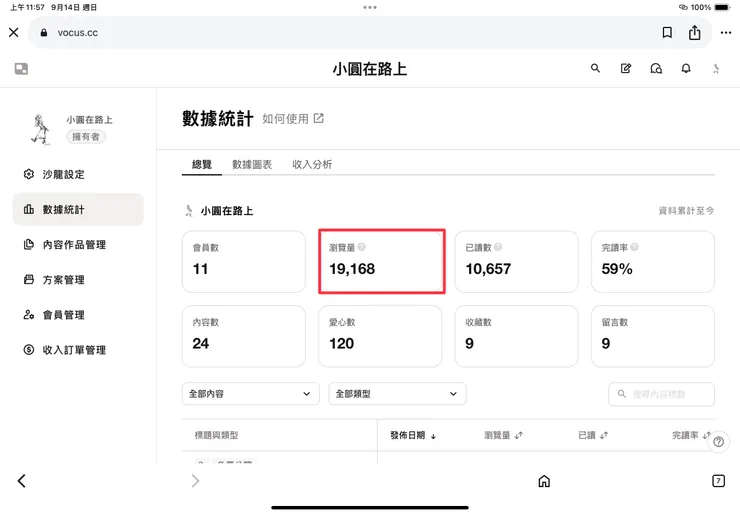Go forward with the browser forward arrow
The height and width of the screenshot is (514, 740).
pyautogui.click(x=195, y=481)
